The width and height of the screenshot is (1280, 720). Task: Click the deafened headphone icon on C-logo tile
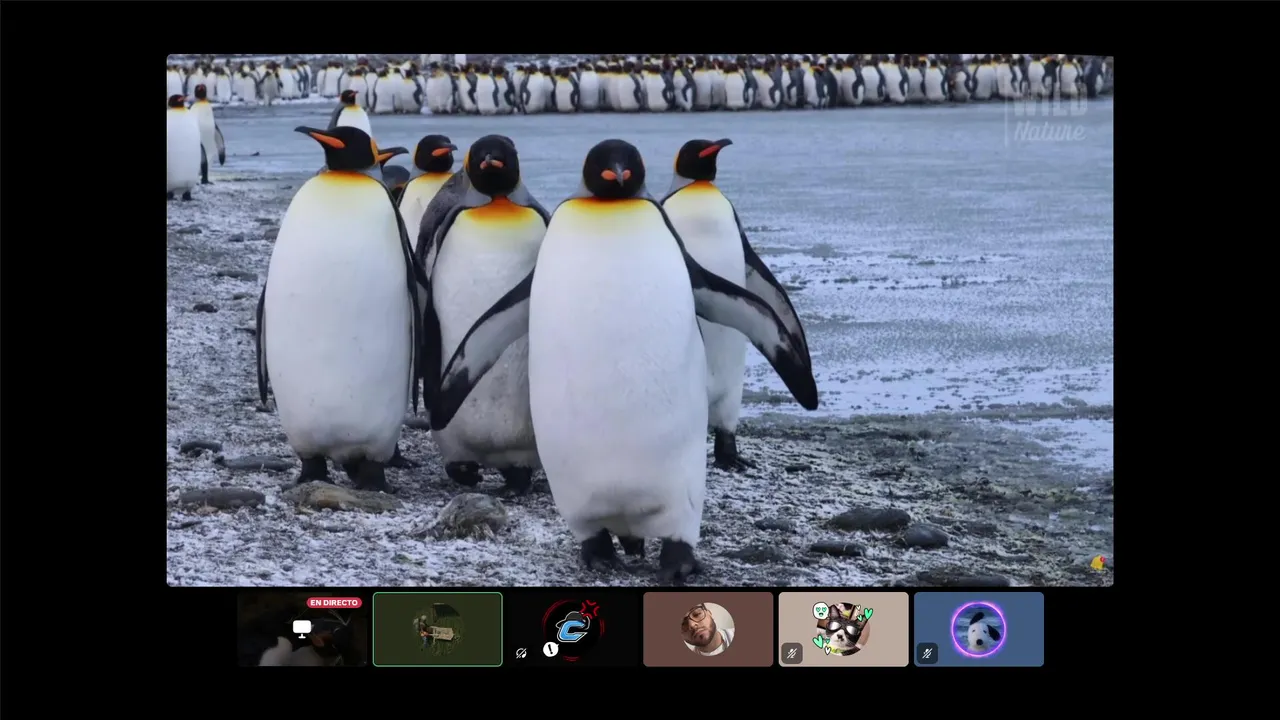[x=521, y=653]
